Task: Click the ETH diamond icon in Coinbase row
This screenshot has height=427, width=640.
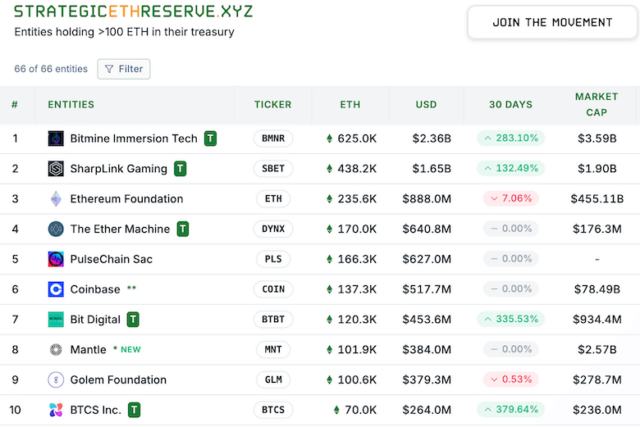Action: tap(329, 289)
